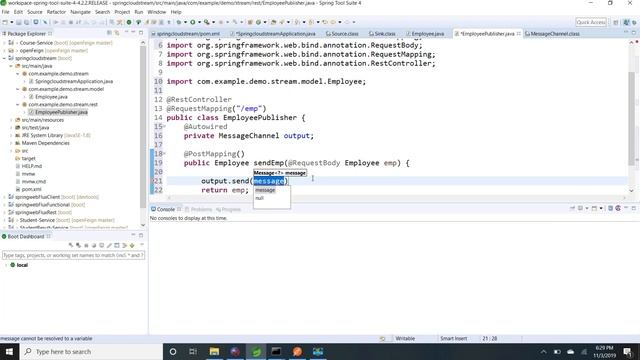This screenshot has height=360, width=640.
Task: Open the External Tools dropdown arrow
Action: pos(213,22)
